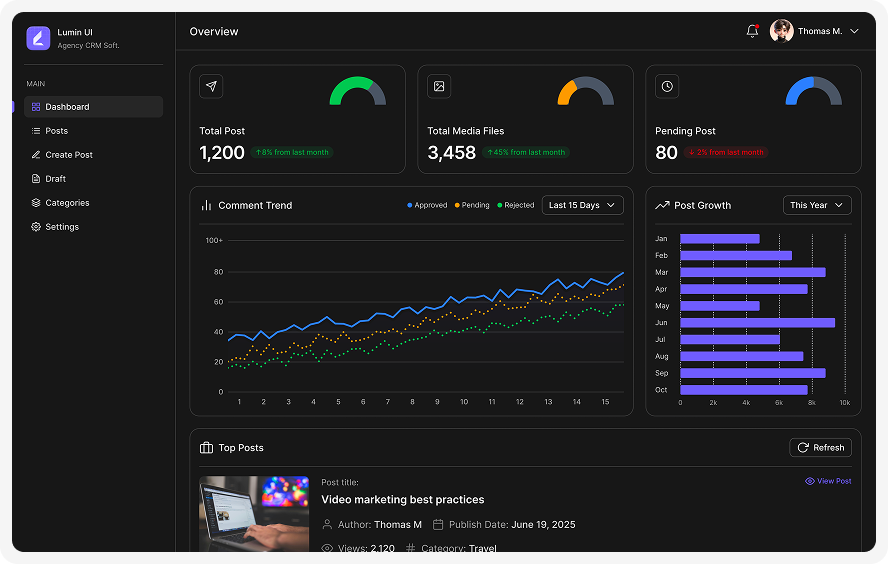This screenshot has height=564, width=888.
Task: Click the laptop thumbnail of the top post
Action: click(x=254, y=513)
